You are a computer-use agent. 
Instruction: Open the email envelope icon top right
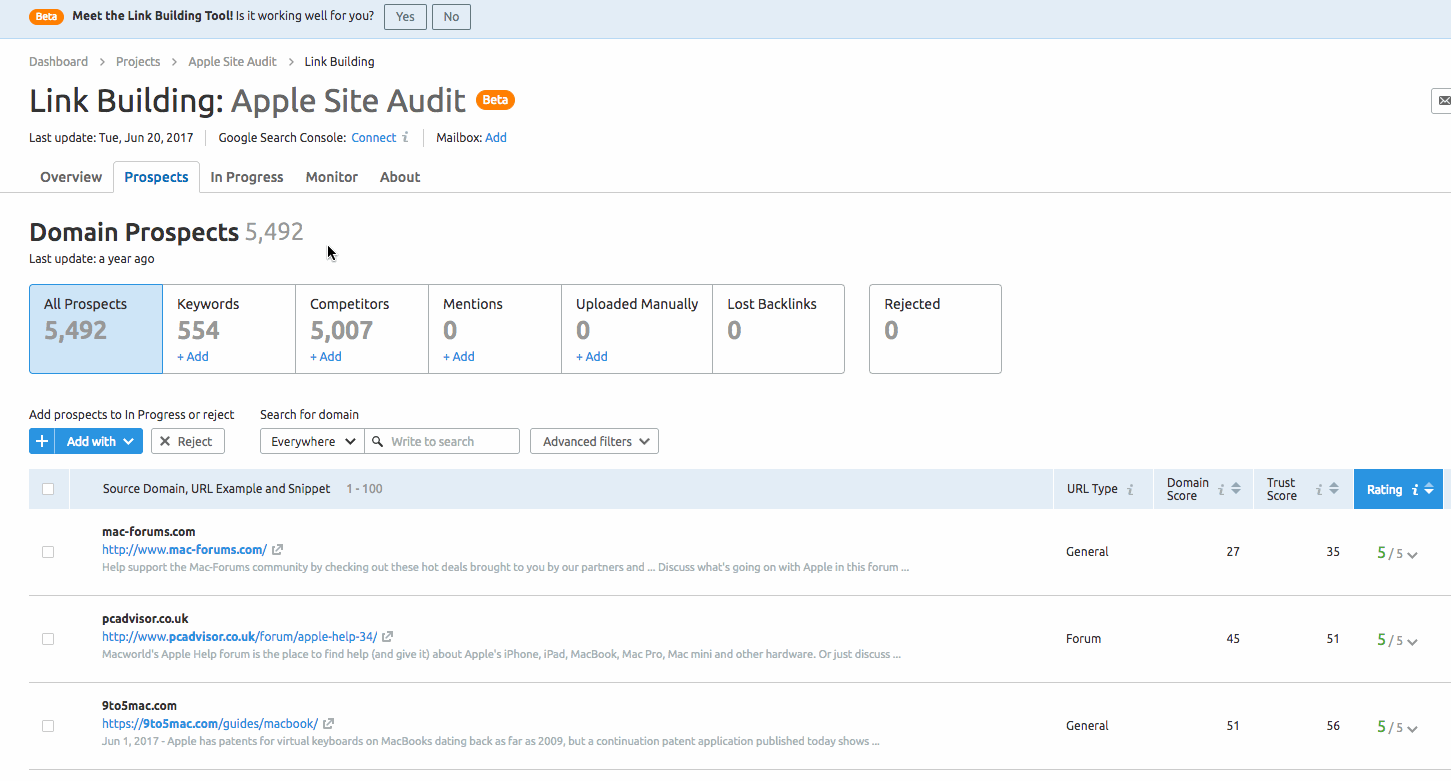pyautogui.click(x=1443, y=100)
